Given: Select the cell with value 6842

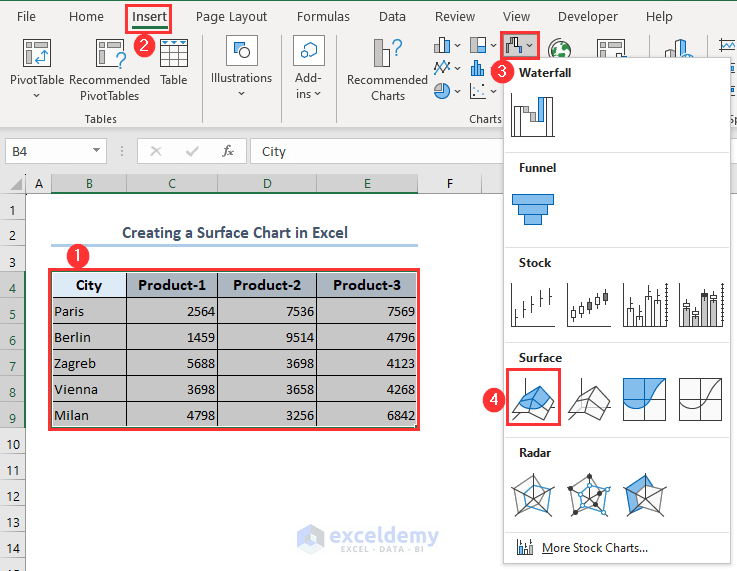Looking at the screenshot, I should click(x=367, y=415).
